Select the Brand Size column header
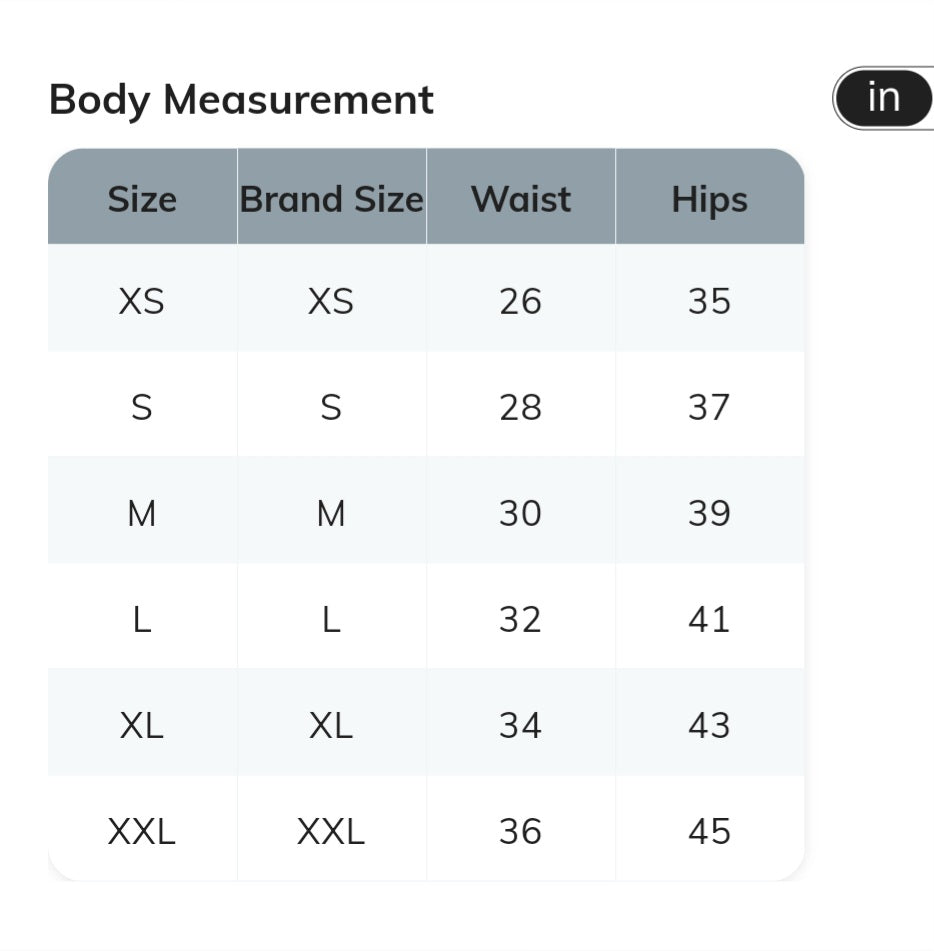Image resolution: width=934 pixels, height=951 pixels. [331, 199]
